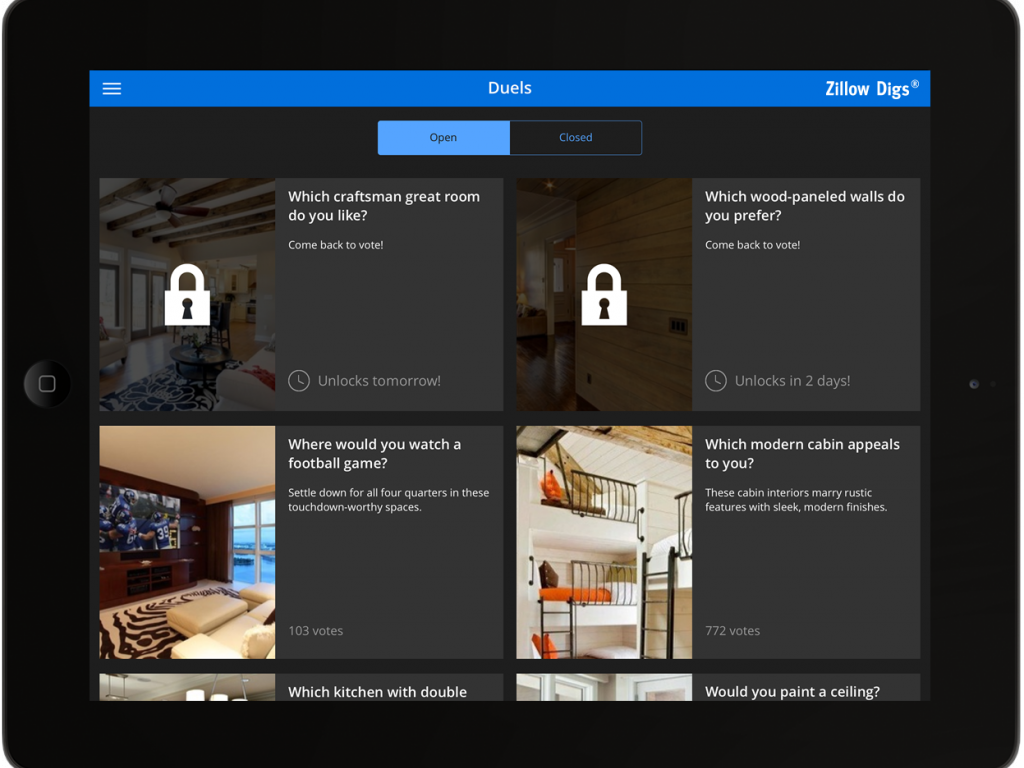
Task: Open the paint a ceiling duel thumbnail
Action: [x=604, y=687]
